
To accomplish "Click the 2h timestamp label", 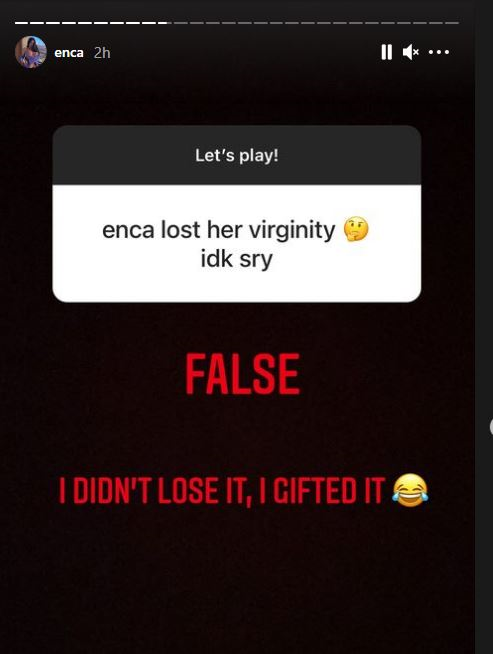I will pos(102,53).
